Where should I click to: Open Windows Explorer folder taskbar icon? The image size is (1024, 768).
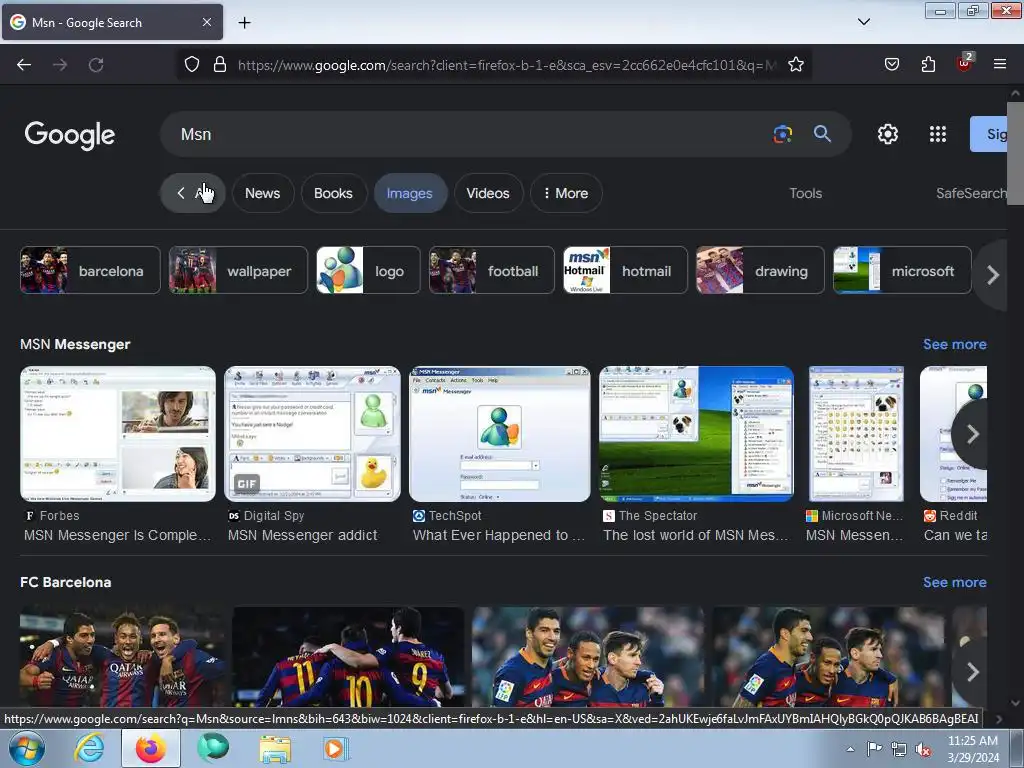[276, 749]
